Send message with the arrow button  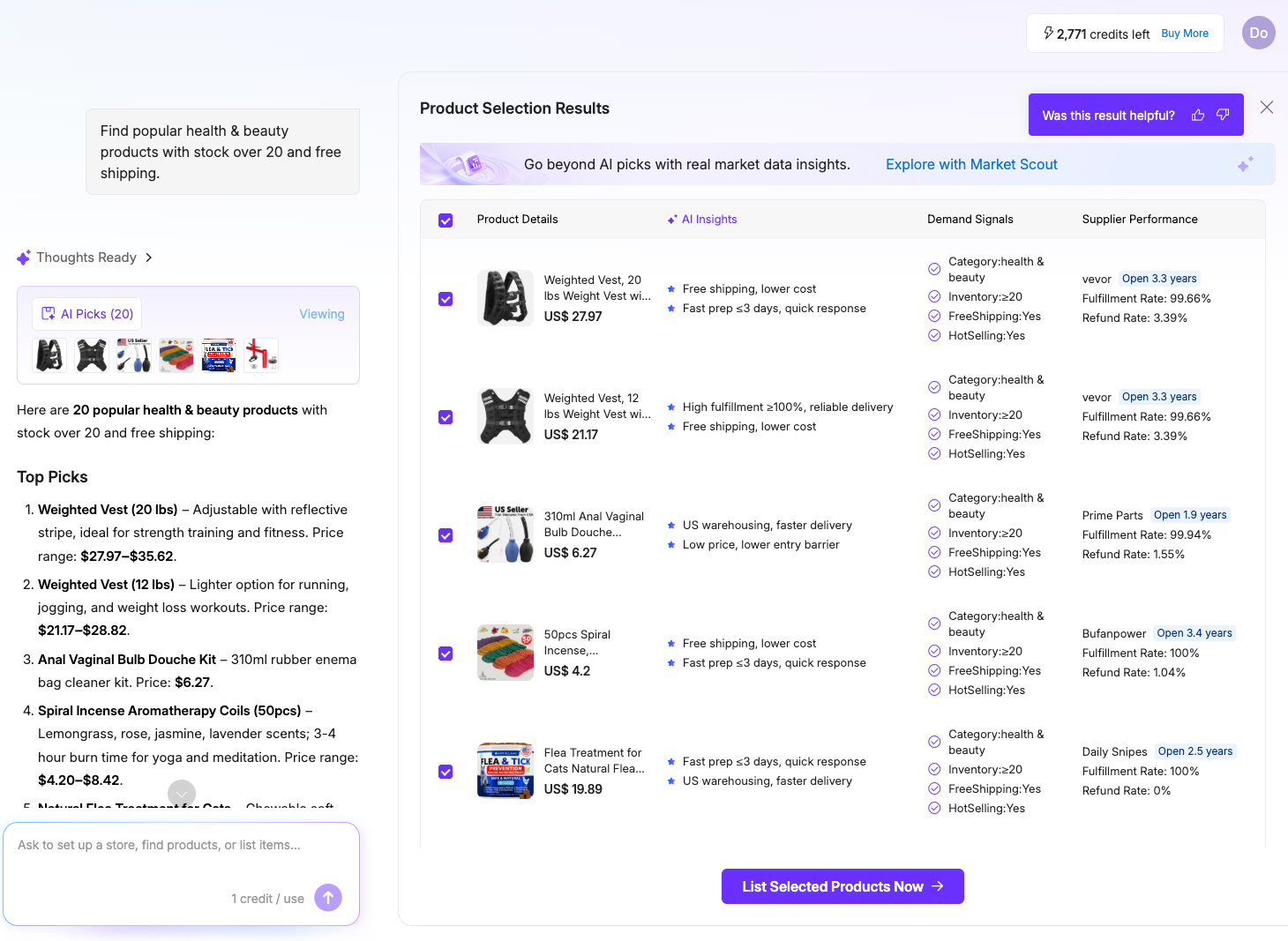coord(328,898)
